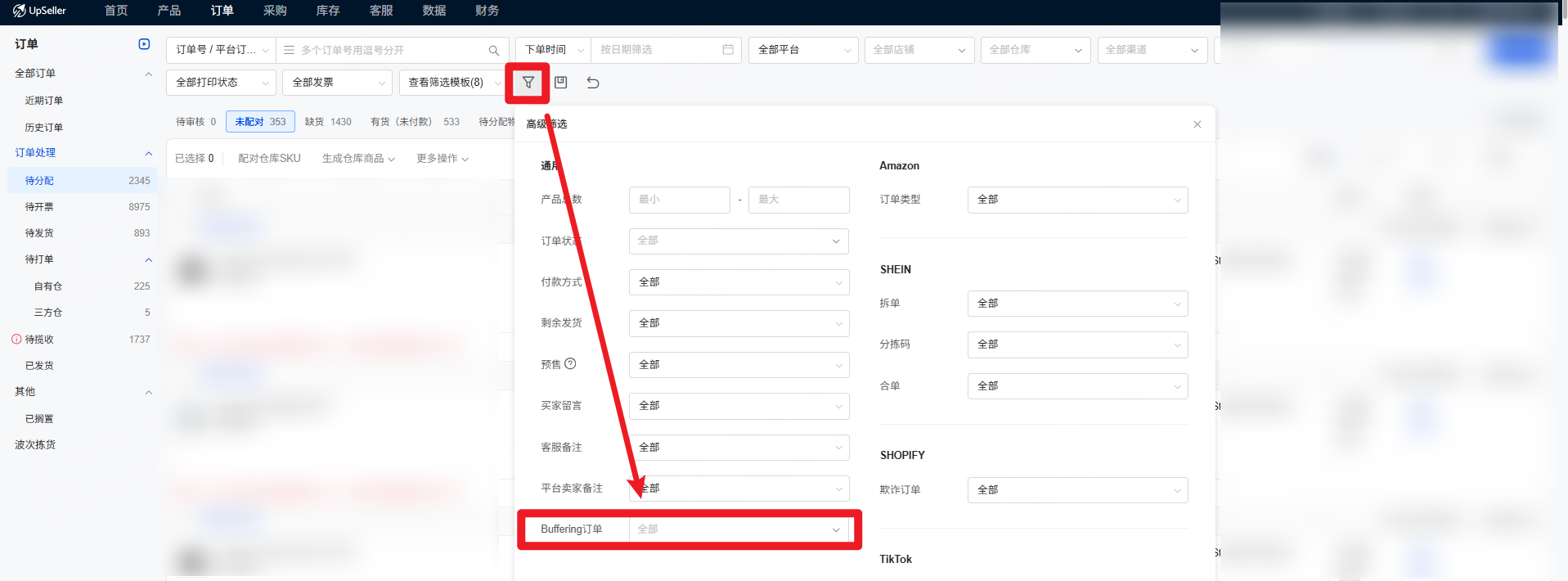
Task: Collapse the 订单处理 sidebar section
Action: (148, 153)
